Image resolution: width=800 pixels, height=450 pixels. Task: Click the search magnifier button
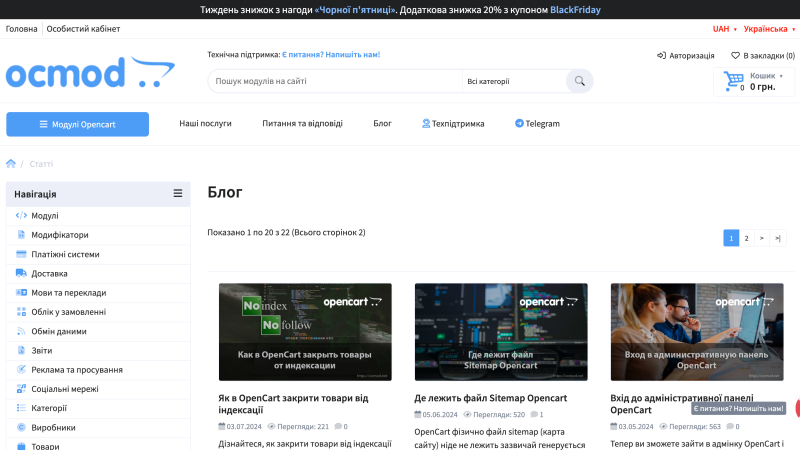coord(580,81)
